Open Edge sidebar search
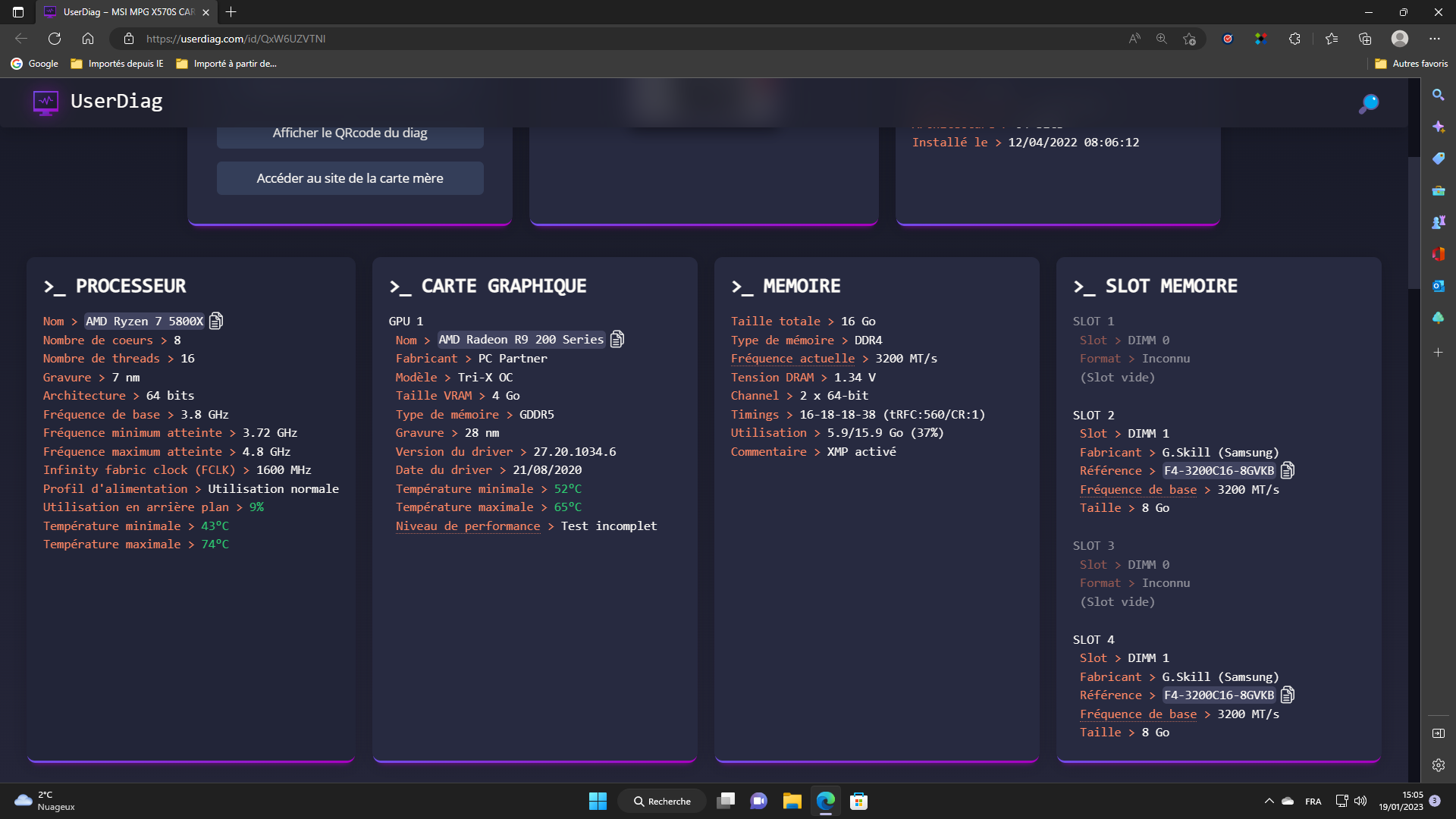Screen dimensions: 1456x819 coord(1438,95)
